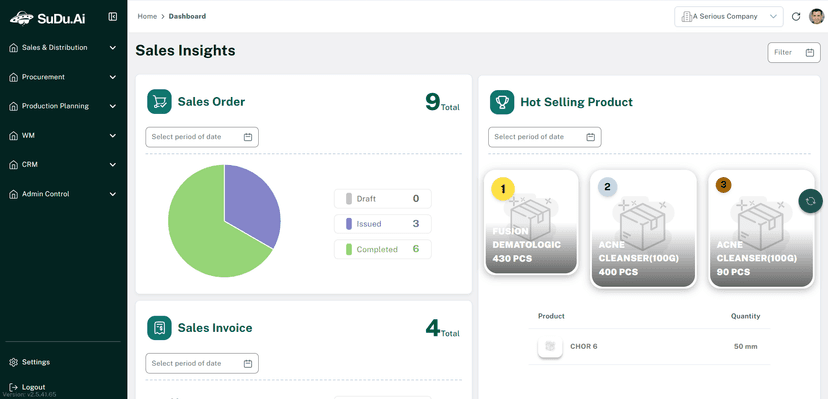Expand the Production Planning chevron
This screenshot has width=828, height=399.
point(112,107)
